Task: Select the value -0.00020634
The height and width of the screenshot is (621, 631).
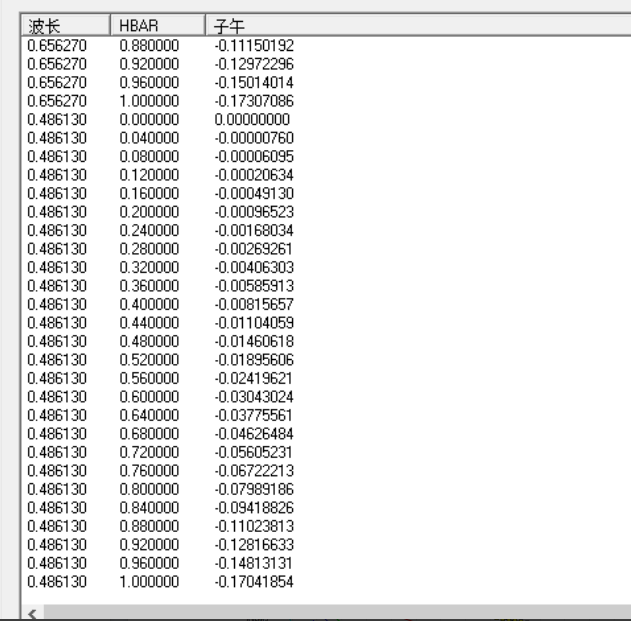Action: point(254,175)
